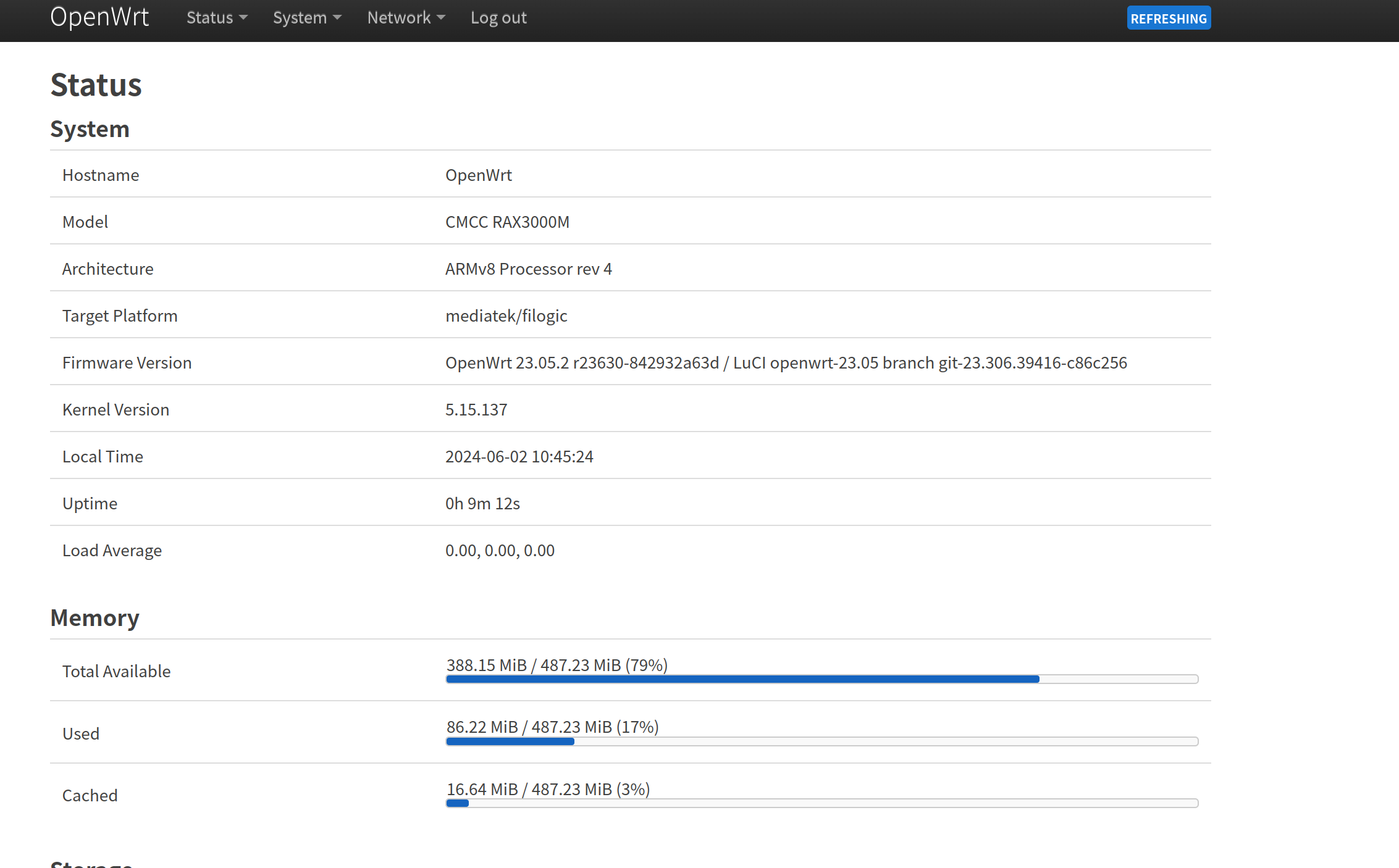Click the Uptime value text
Image resolution: width=1399 pixels, height=868 pixels.
click(482, 504)
